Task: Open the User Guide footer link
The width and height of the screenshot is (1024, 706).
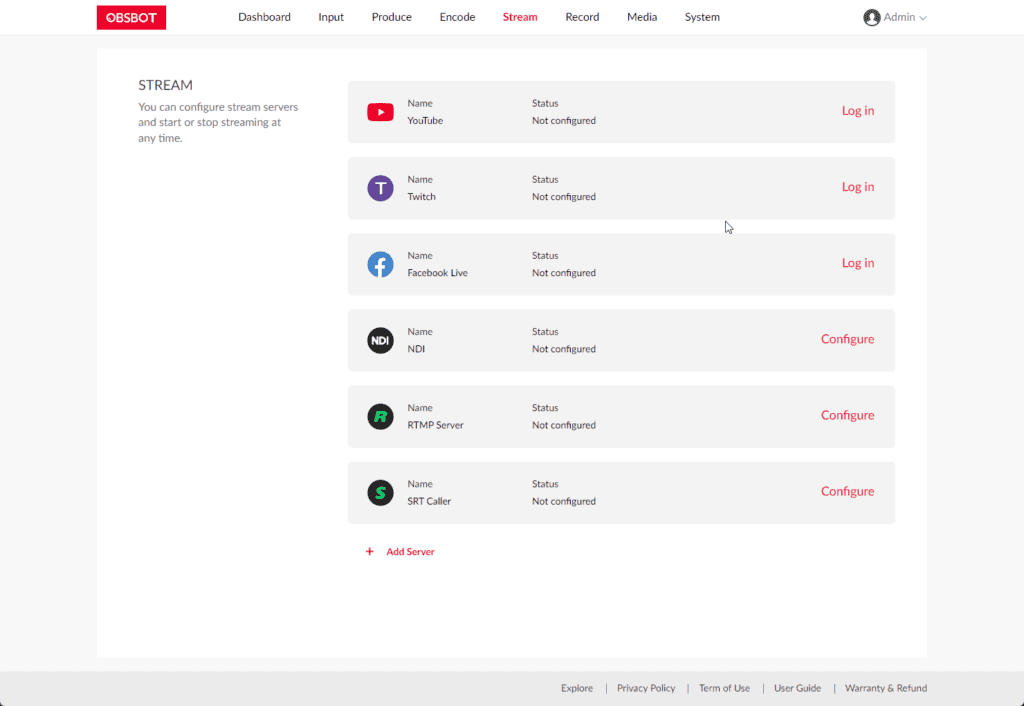Action: (797, 688)
